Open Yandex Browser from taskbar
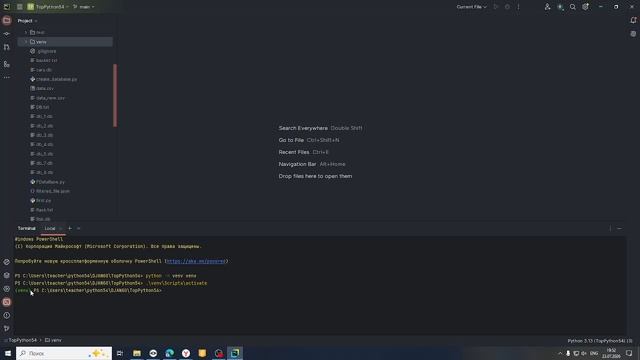 click(x=186, y=353)
